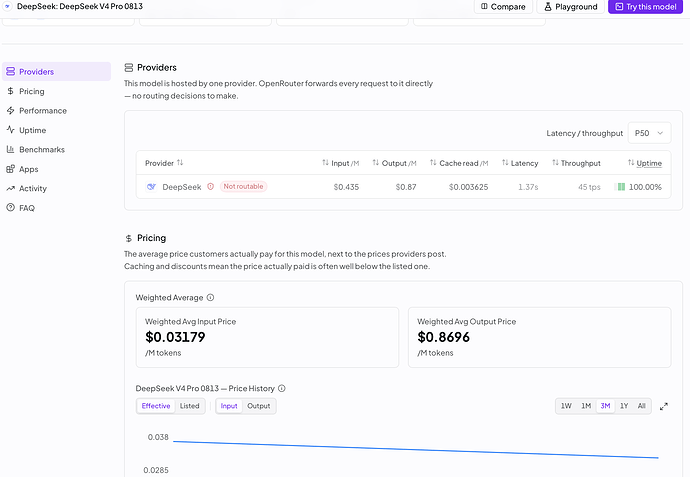The image size is (690, 477).
Task: Sort by Uptime column header
Action: point(645,163)
